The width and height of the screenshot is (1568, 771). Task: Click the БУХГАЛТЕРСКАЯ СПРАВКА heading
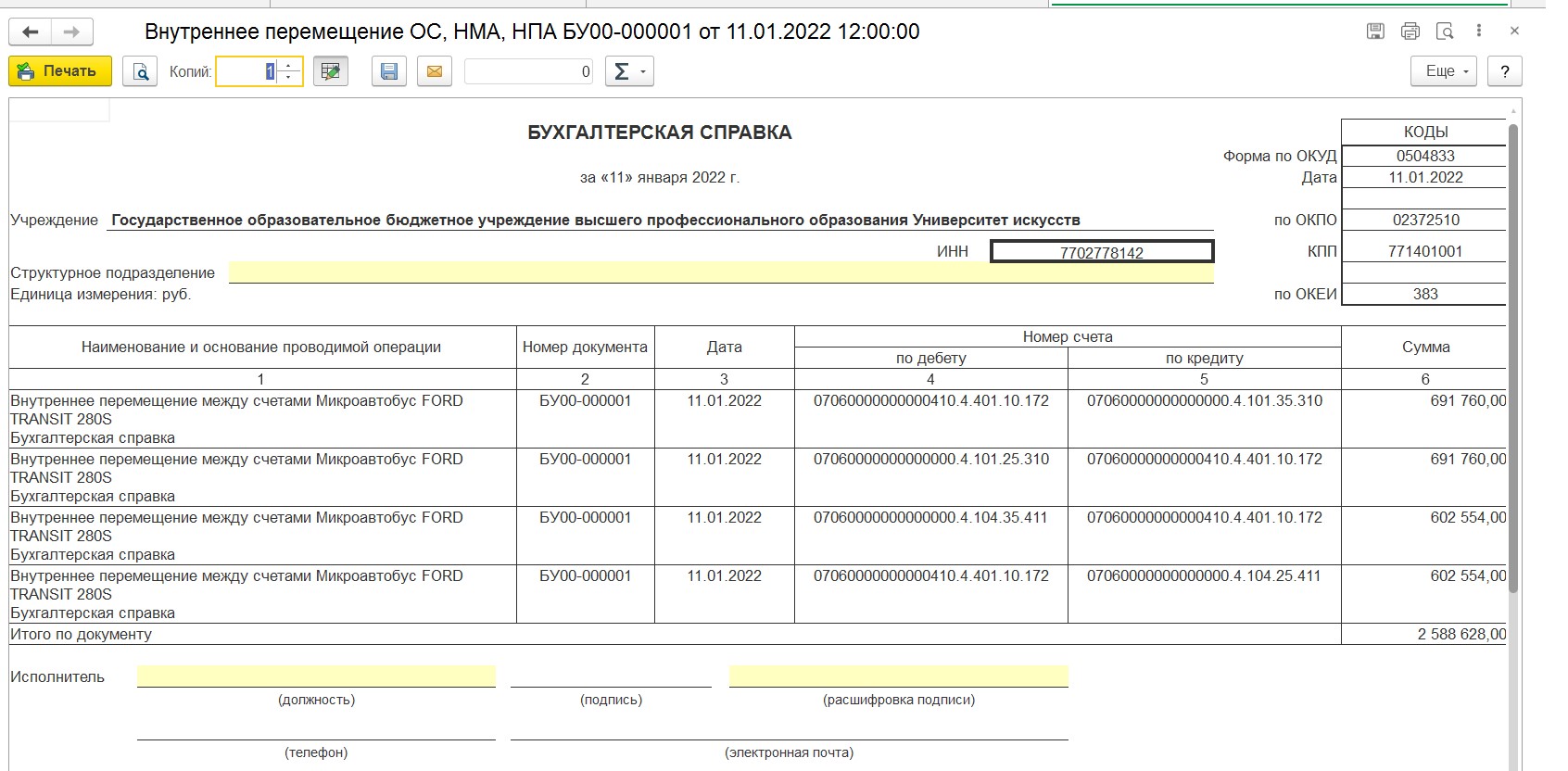click(660, 133)
